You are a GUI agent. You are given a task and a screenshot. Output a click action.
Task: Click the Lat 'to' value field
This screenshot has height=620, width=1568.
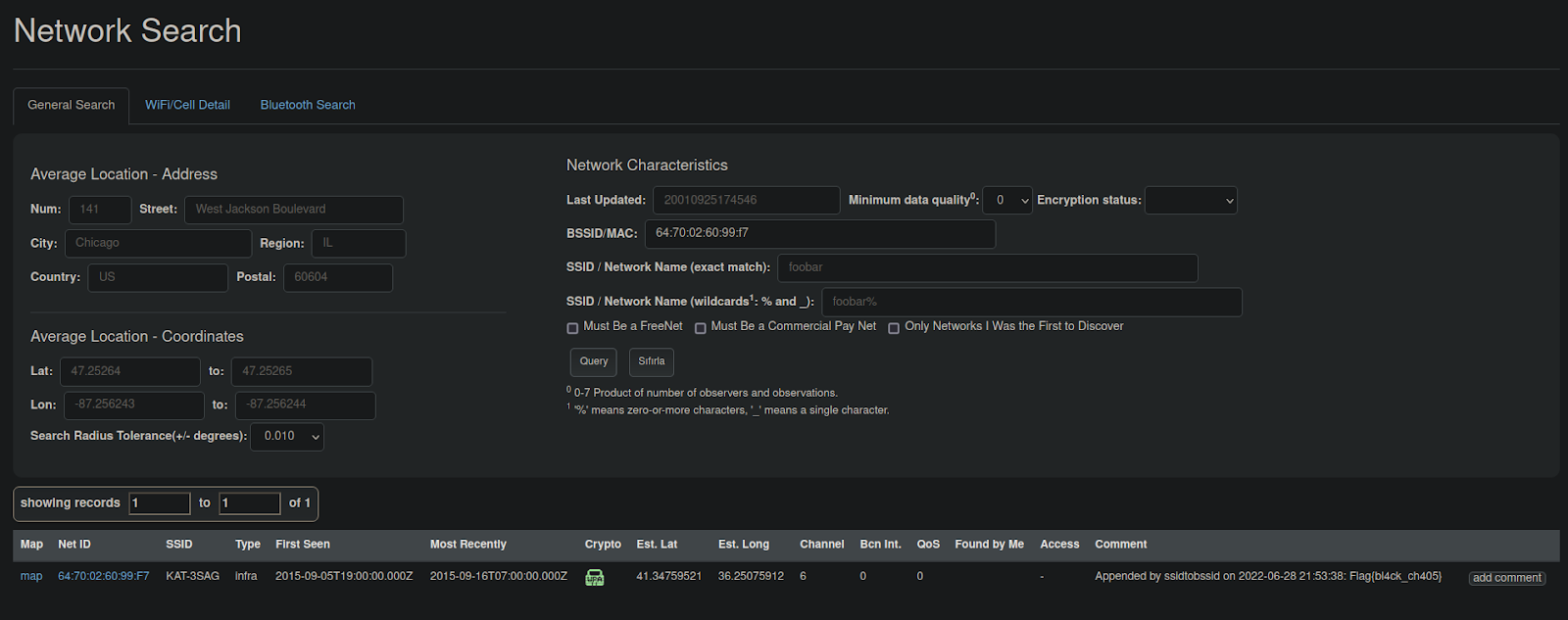click(x=302, y=371)
